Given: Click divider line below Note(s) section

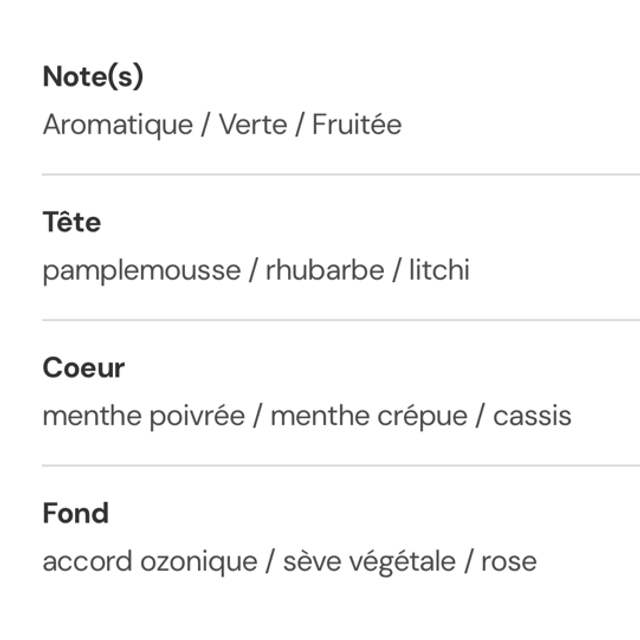Looking at the screenshot, I should [340, 174].
